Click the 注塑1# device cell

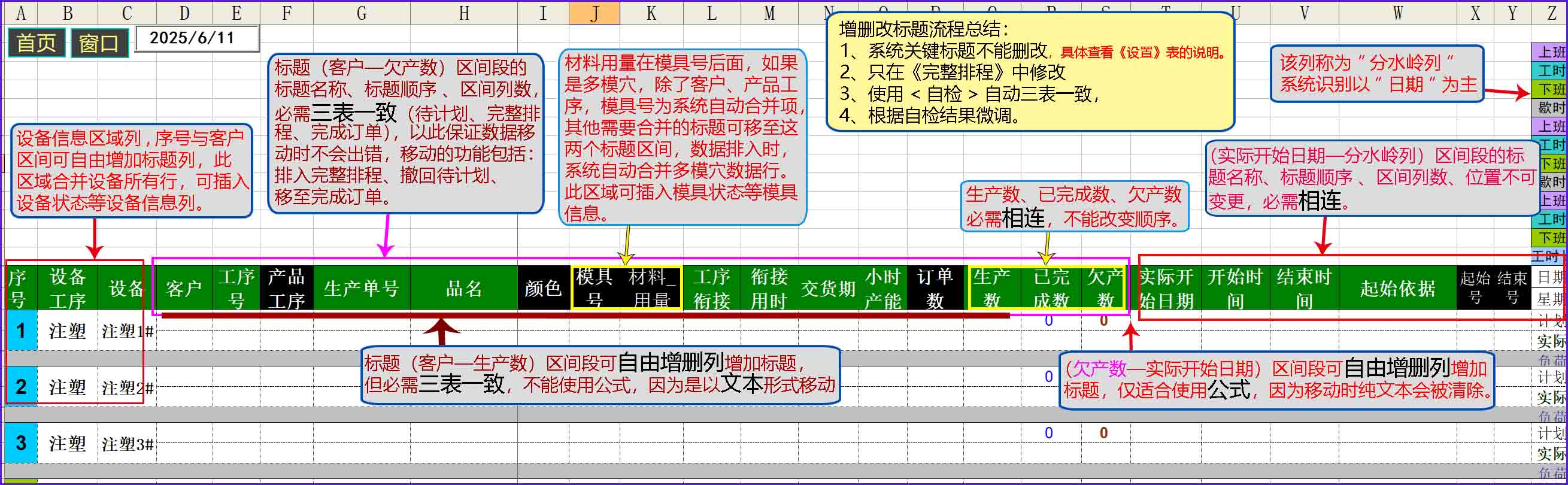[x=126, y=331]
